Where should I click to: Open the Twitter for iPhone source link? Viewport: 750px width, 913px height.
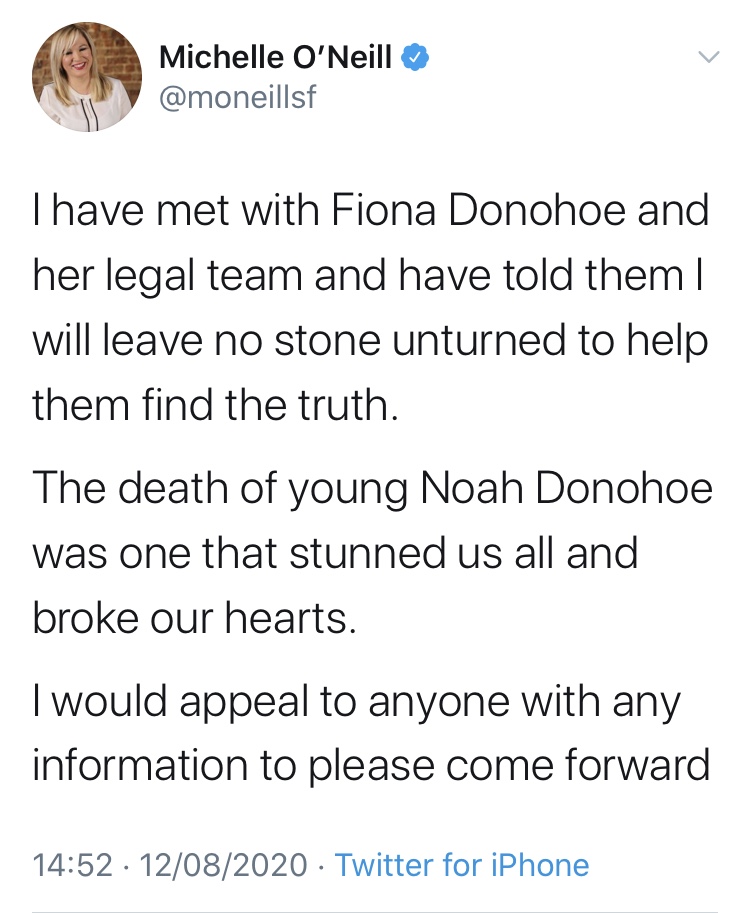[462, 865]
